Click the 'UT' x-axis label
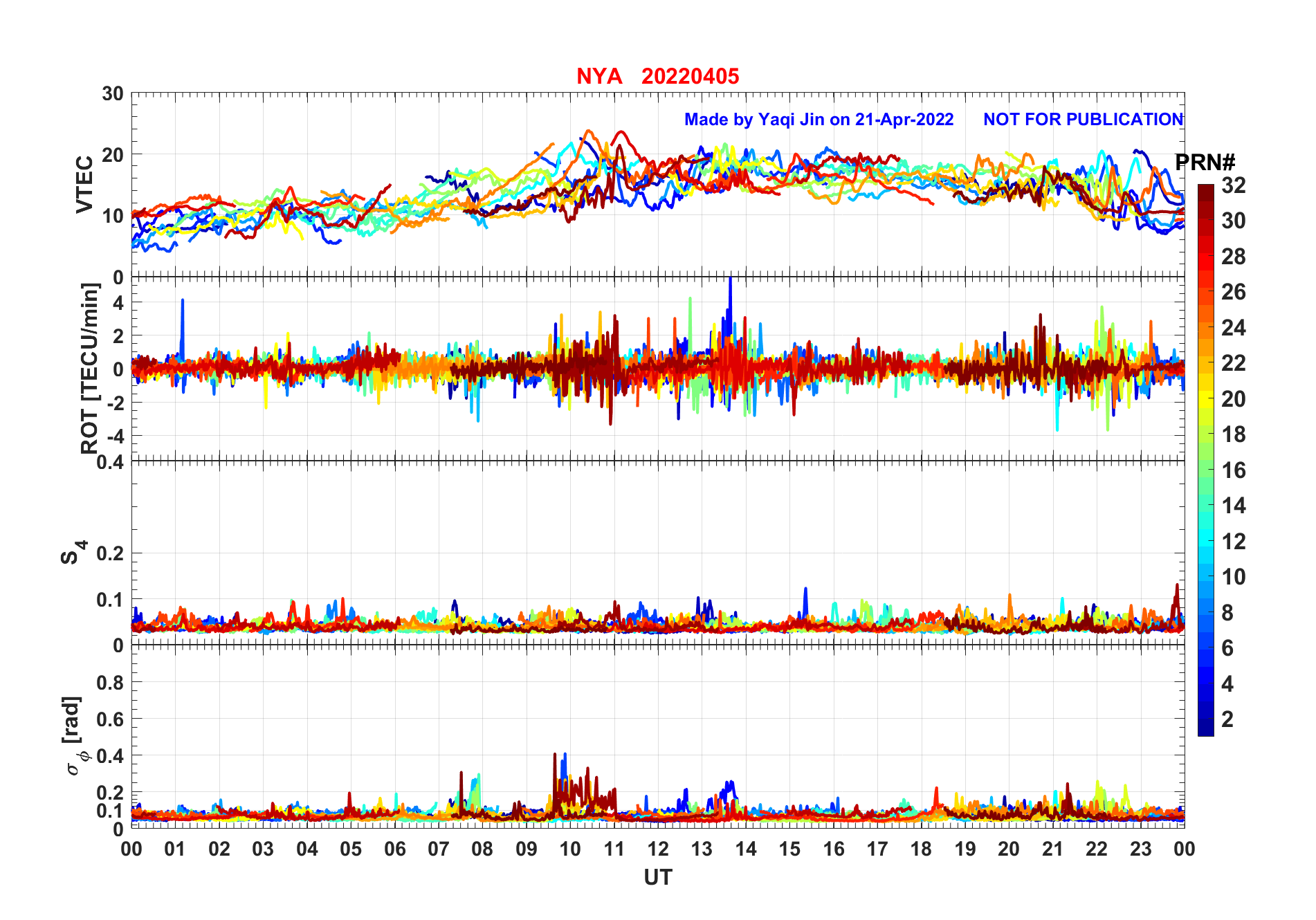This screenshot has height=920, width=1316. tap(657, 877)
